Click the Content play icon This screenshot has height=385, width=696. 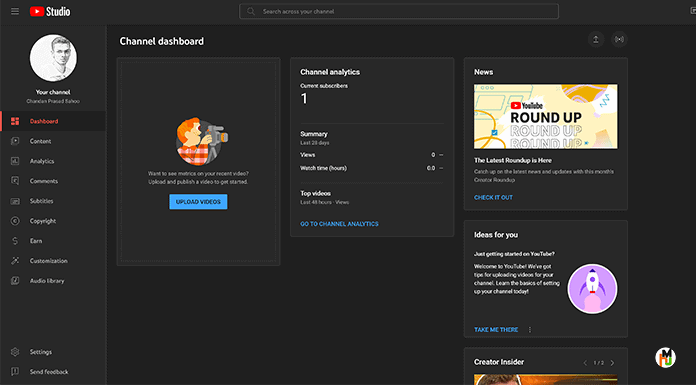(15, 141)
